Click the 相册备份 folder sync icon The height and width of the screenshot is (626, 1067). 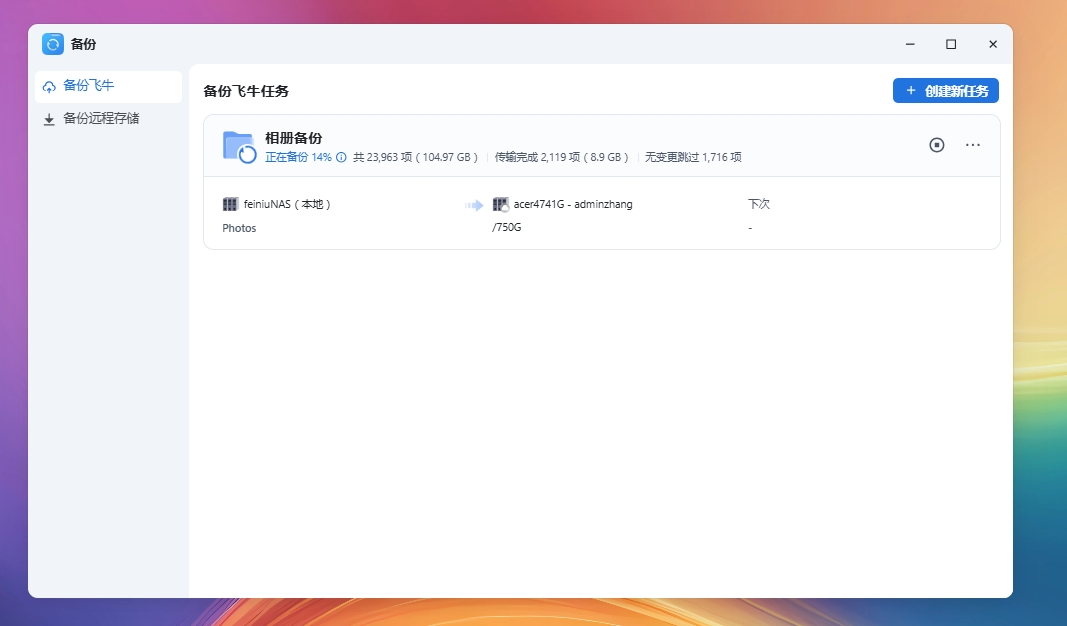click(x=240, y=147)
